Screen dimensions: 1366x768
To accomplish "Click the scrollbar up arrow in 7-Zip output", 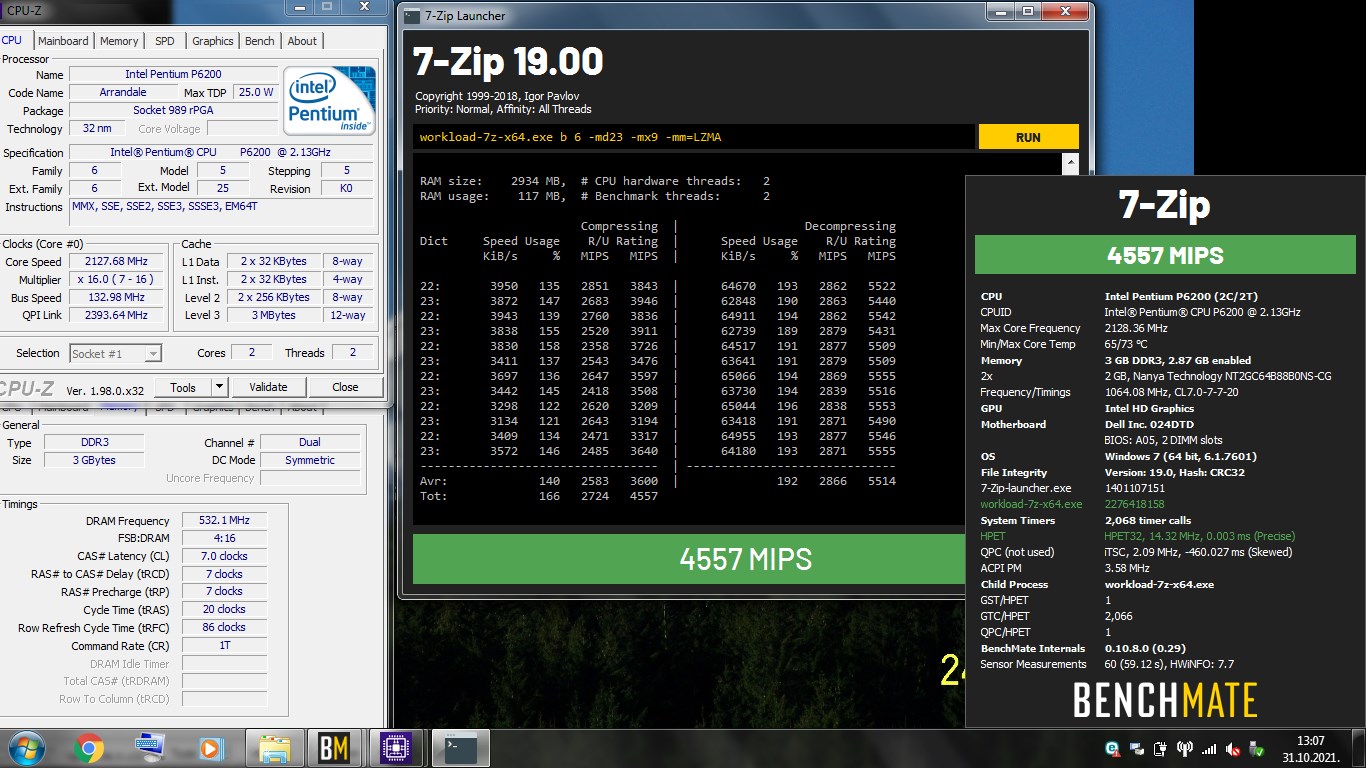I will tap(1071, 162).
